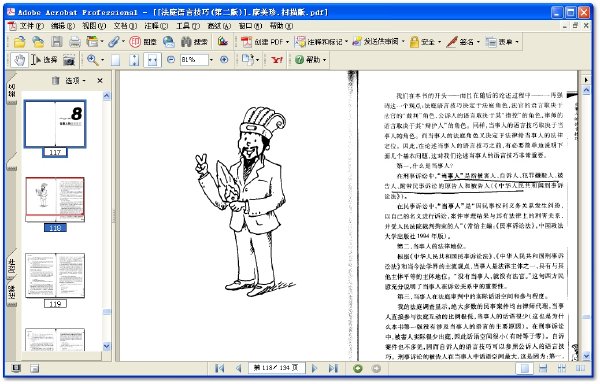This screenshot has width=600, height=384.
Task: Open the Edit (编辑) menu
Action: click(63, 26)
